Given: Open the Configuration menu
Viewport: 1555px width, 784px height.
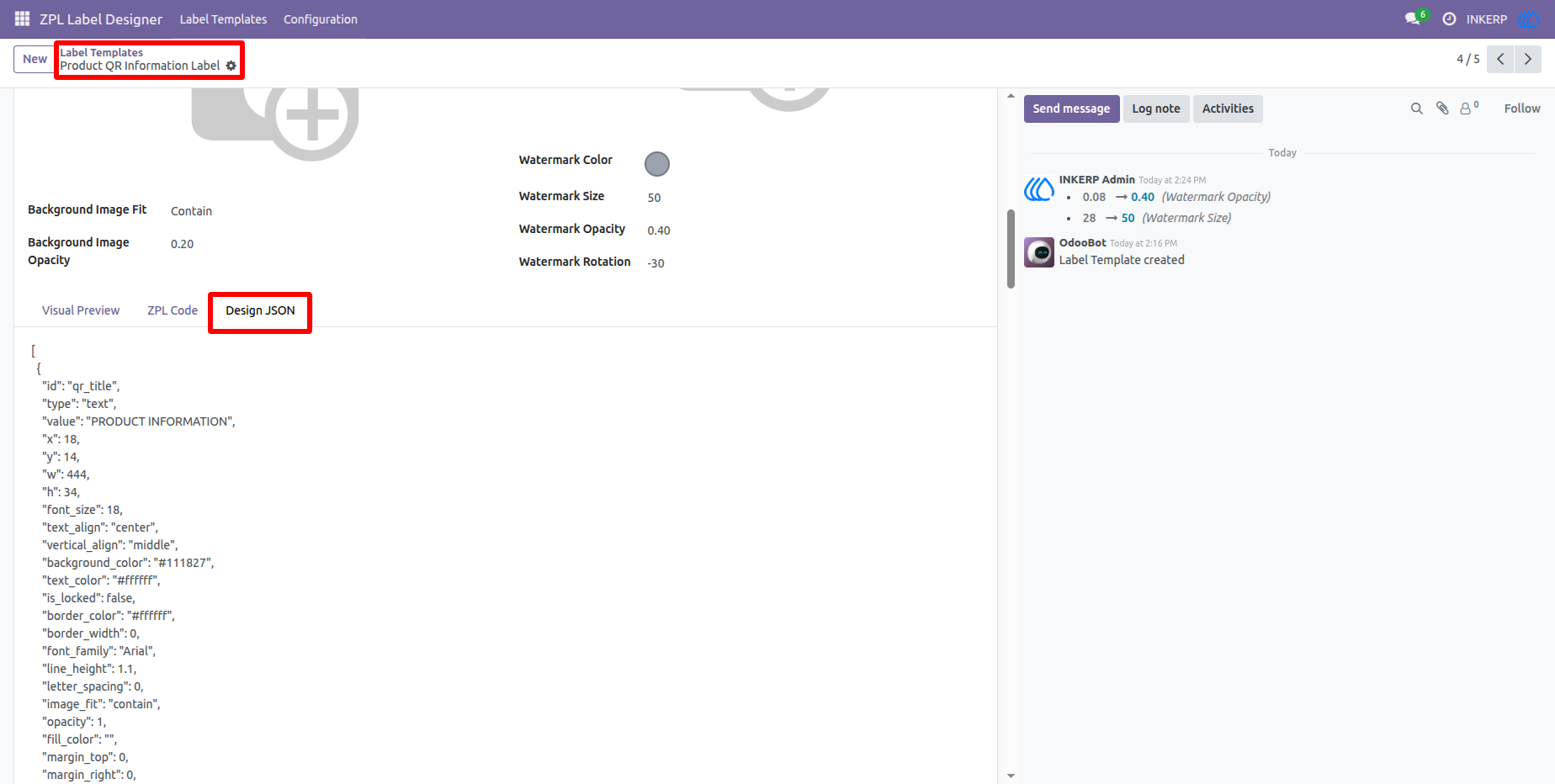Looking at the screenshot, I should [x=321, y=19].
